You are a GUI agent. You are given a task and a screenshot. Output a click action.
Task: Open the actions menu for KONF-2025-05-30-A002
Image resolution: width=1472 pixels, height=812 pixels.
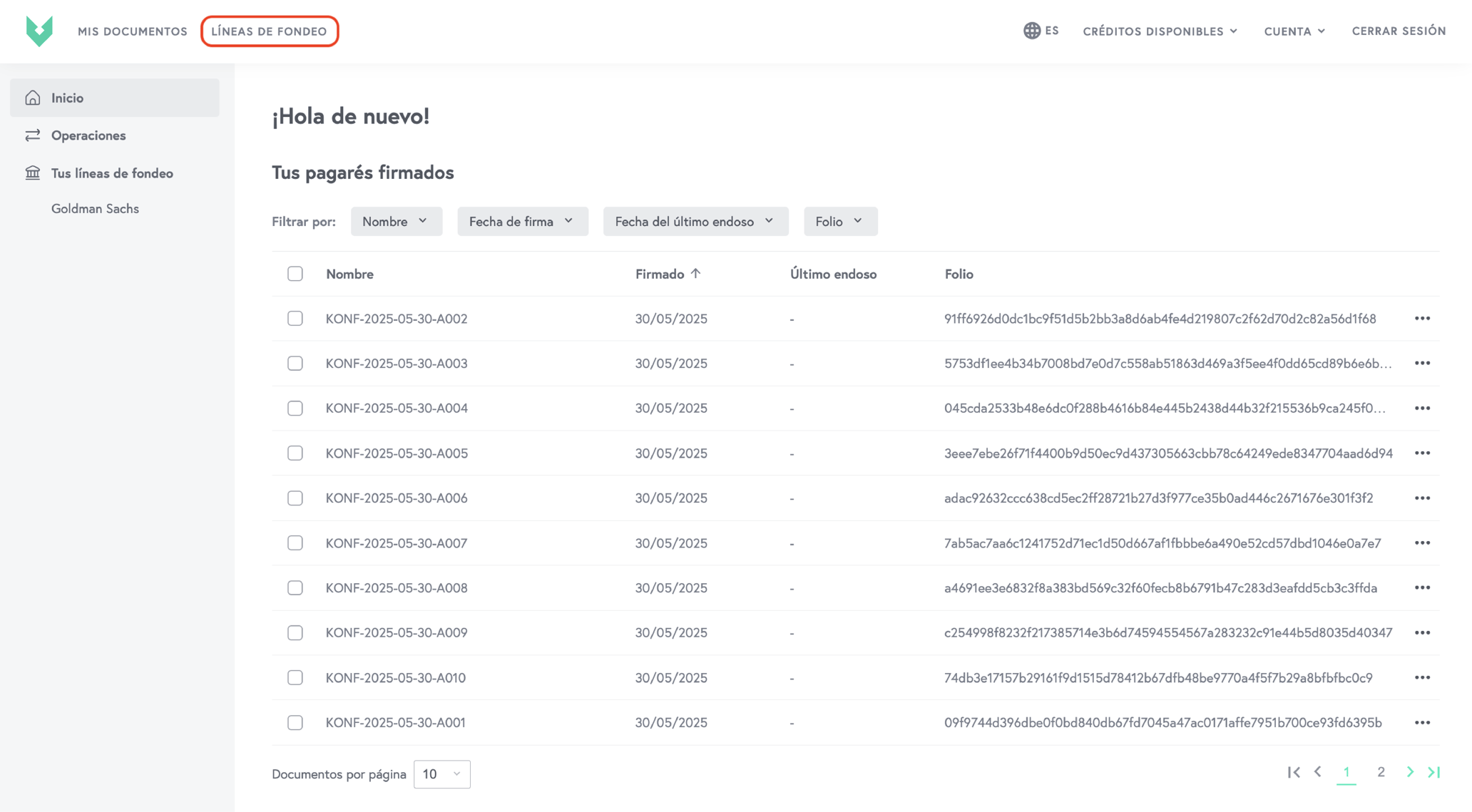(1423, 319)
